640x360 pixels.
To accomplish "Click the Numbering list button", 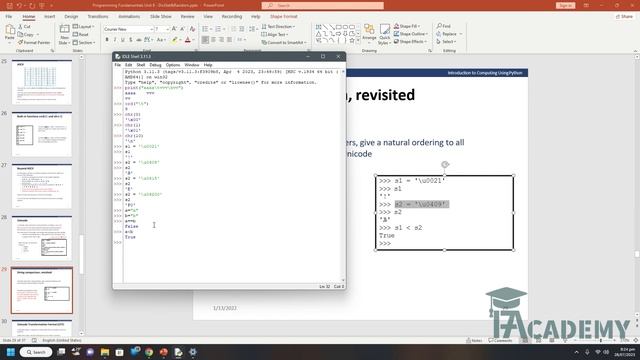I will pyautogui.click(x=219, y=29).
